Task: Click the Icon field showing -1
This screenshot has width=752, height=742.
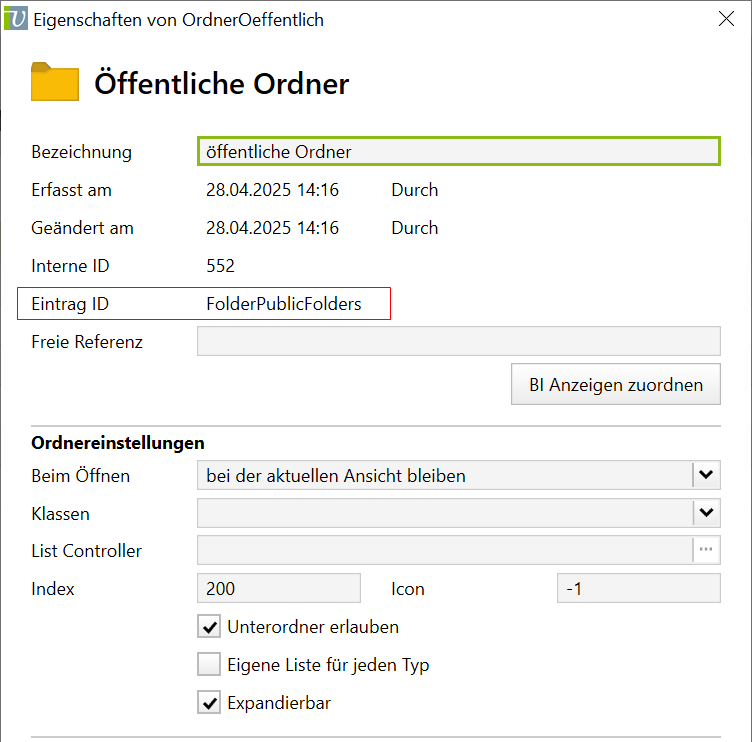Action: [638, 588]
